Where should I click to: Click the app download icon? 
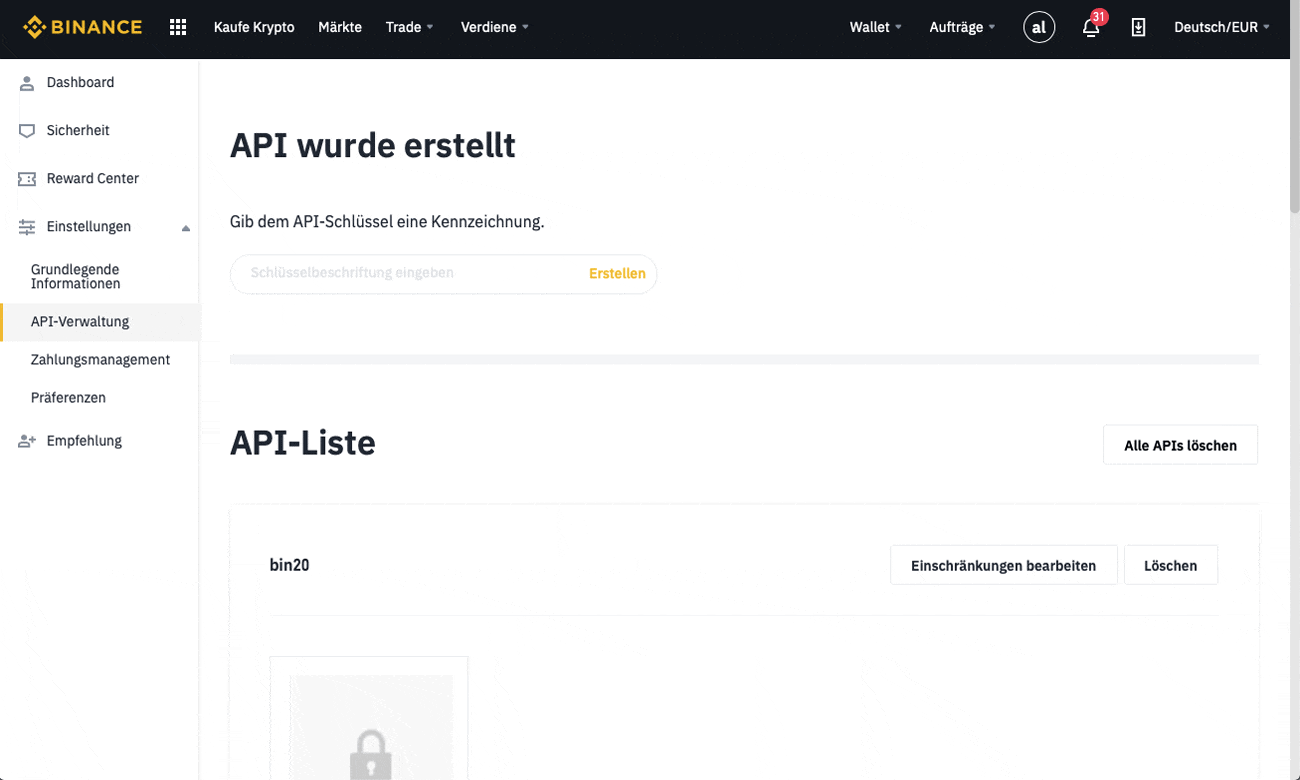(1138, 27)
